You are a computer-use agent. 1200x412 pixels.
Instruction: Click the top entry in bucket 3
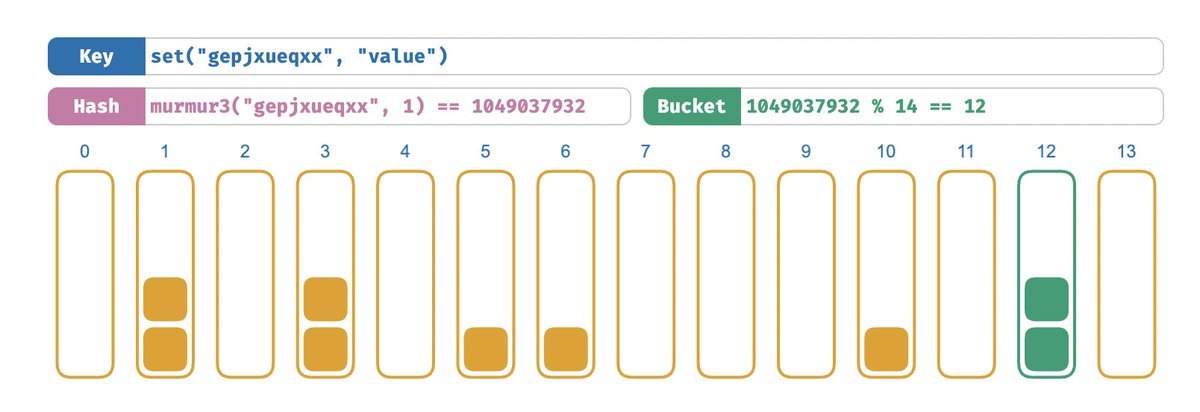point(325,299)
